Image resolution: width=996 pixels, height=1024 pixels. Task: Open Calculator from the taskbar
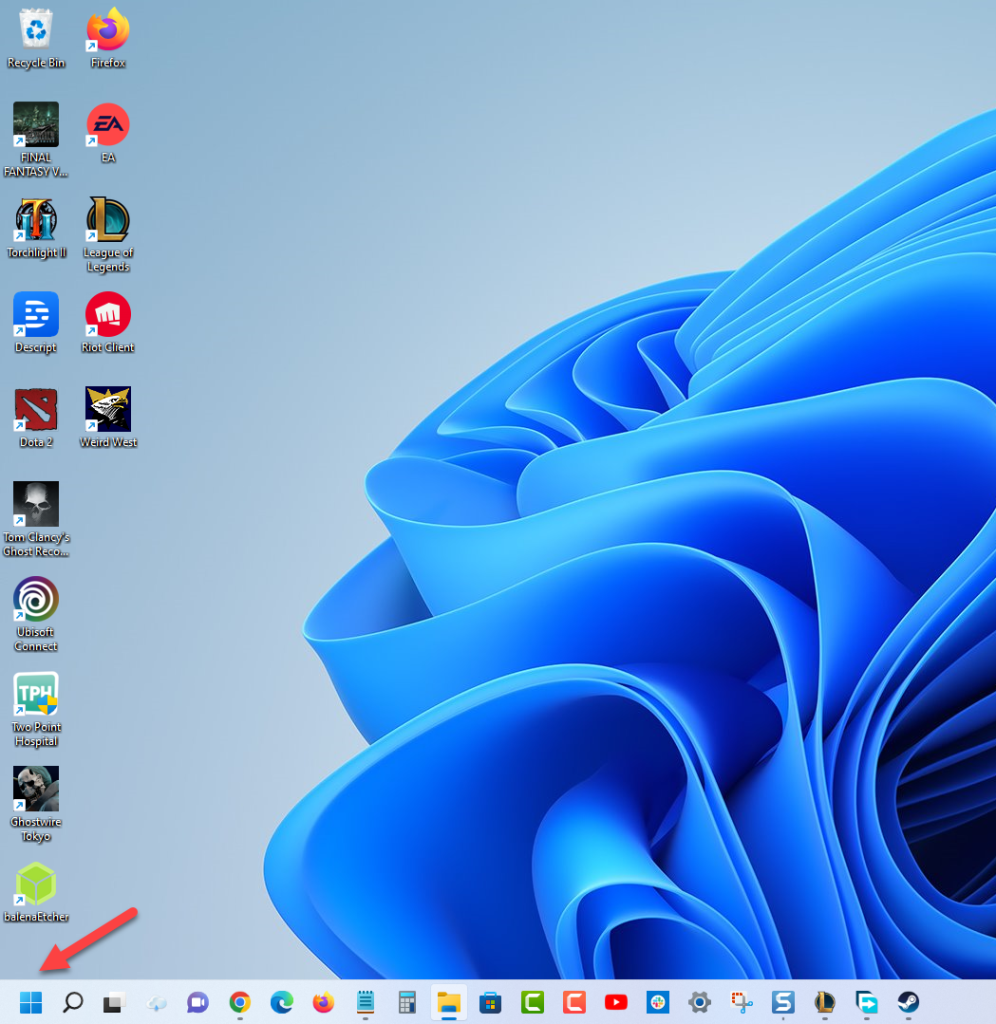click(x=407, y=1002)
